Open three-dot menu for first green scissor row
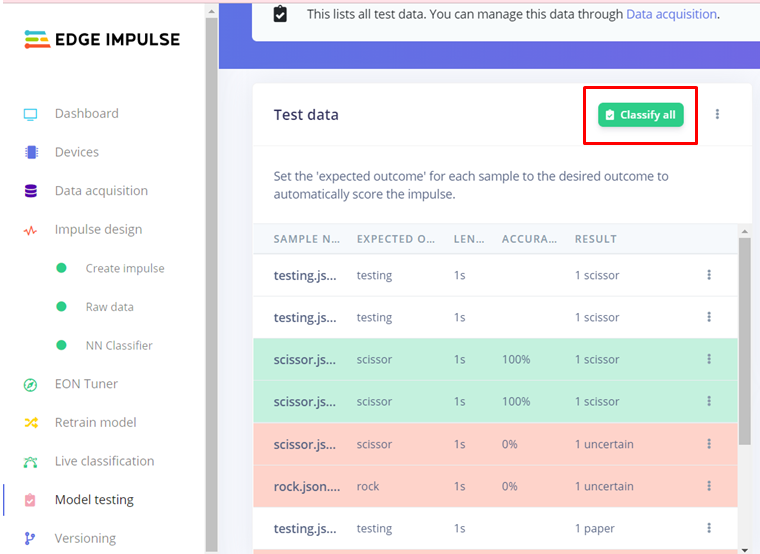The width and height of the screenshot is (760, 554). [709, 359]
